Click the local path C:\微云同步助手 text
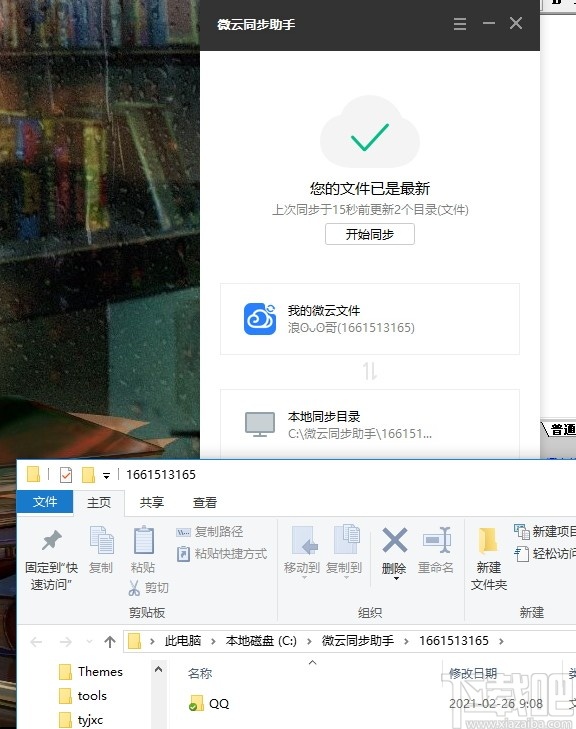Viewport: 576px width, 729px height. 360,434
